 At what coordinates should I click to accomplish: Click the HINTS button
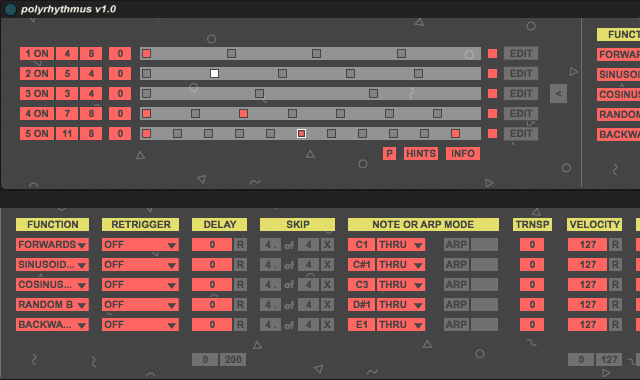pos(421,153)
